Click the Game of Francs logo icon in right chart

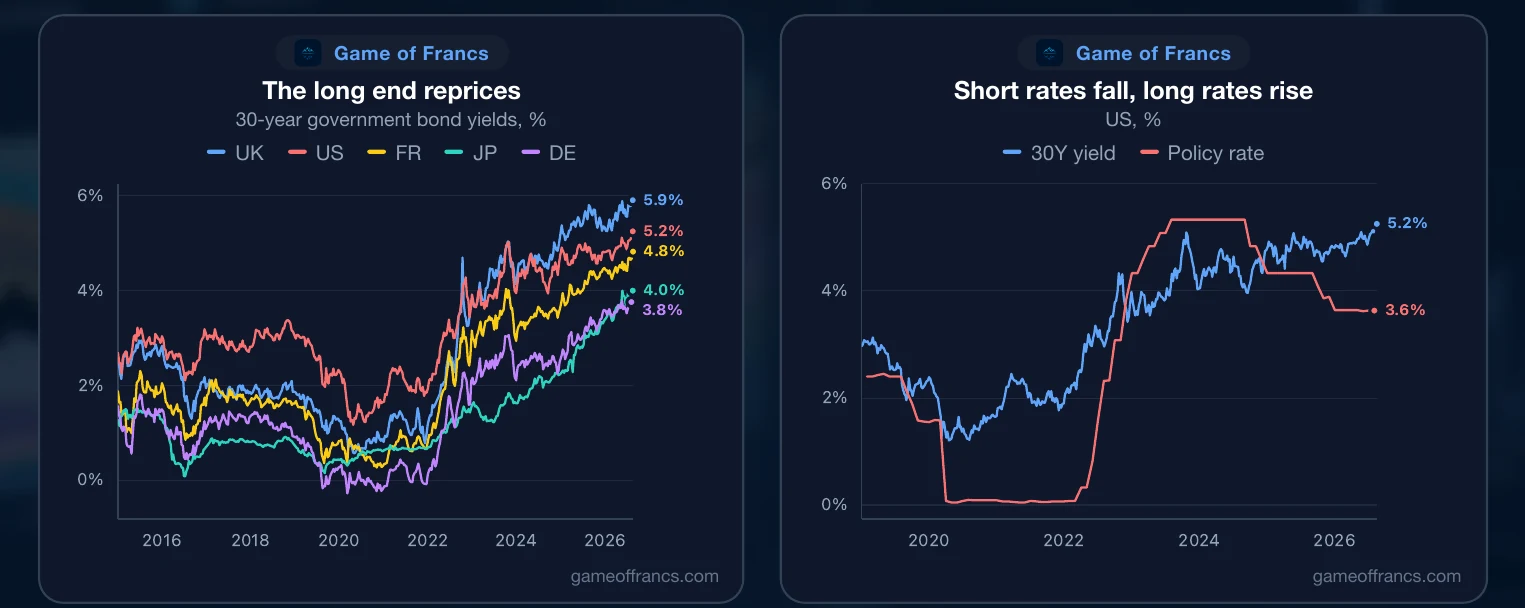tap(1050, 53)
